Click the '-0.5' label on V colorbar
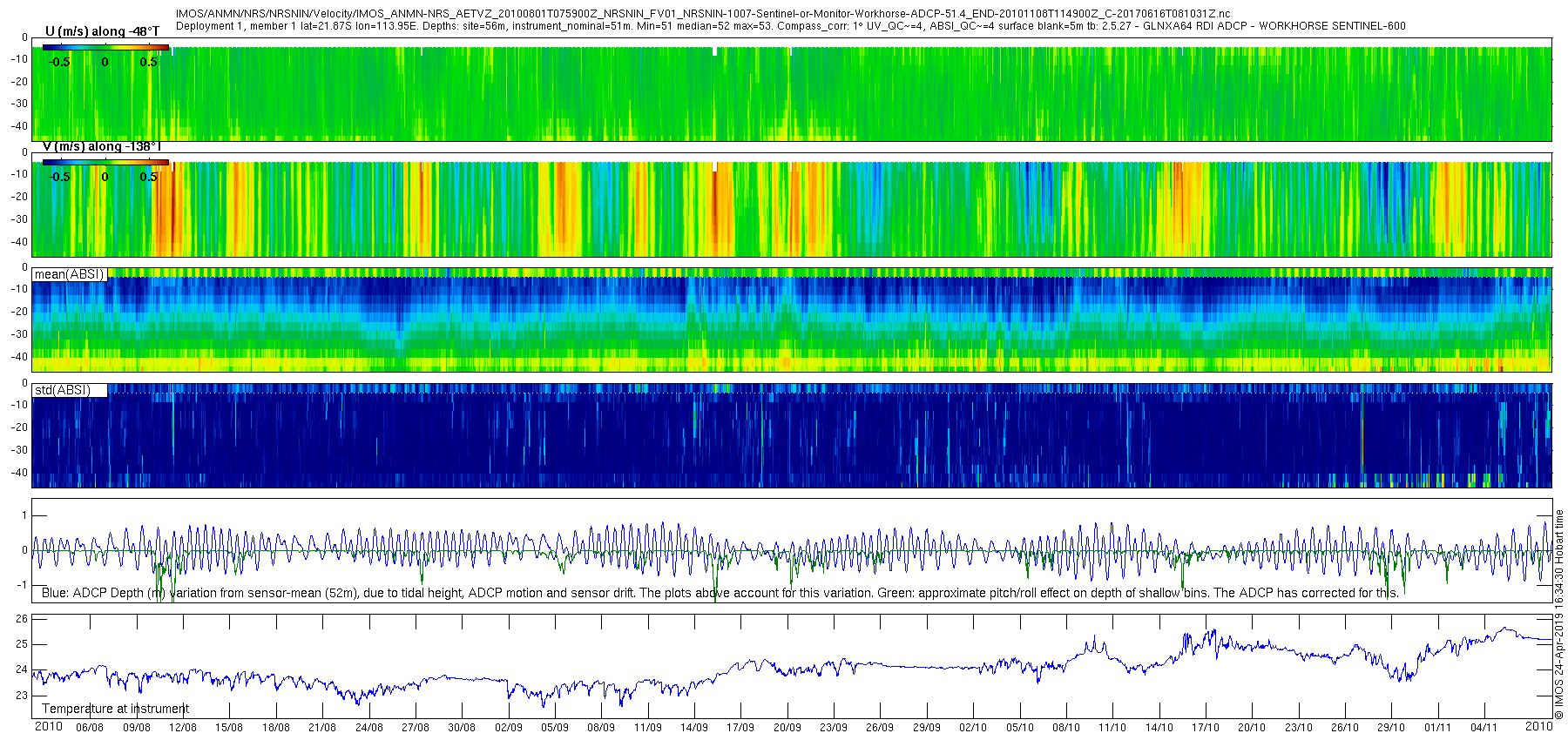The width and height of the screenshot is (1568, 740). pyautogui.click(x=60, y=177)
